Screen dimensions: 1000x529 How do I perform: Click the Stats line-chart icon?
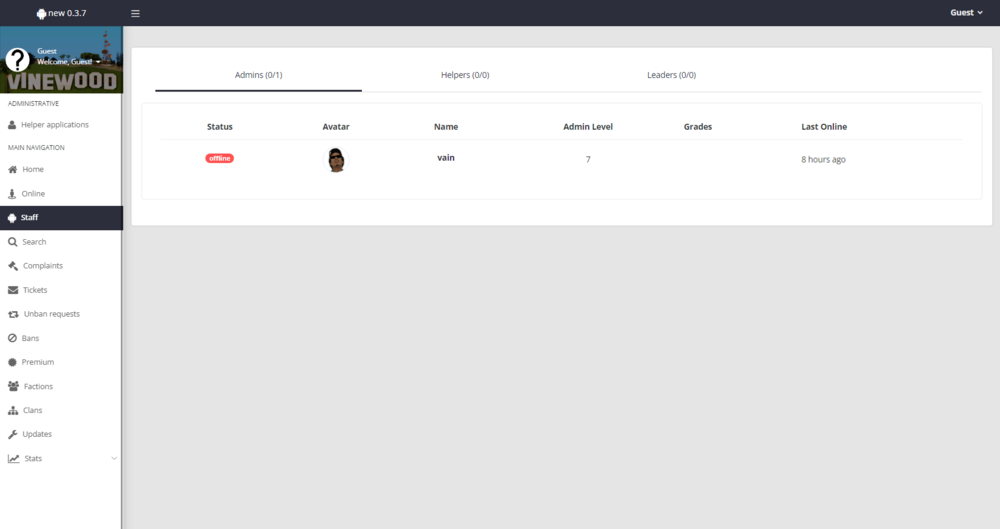pyautogui.click(x=13, y=458)
